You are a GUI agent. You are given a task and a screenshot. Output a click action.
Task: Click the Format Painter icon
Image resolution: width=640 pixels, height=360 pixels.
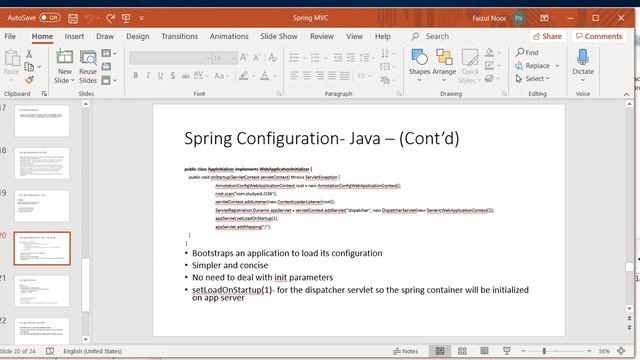[29, 80]
